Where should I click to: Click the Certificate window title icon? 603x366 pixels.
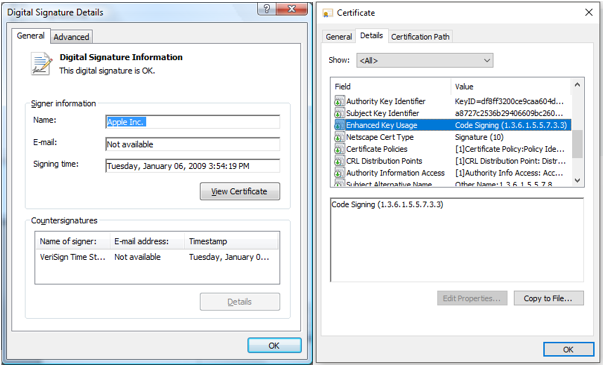[327, 13]
